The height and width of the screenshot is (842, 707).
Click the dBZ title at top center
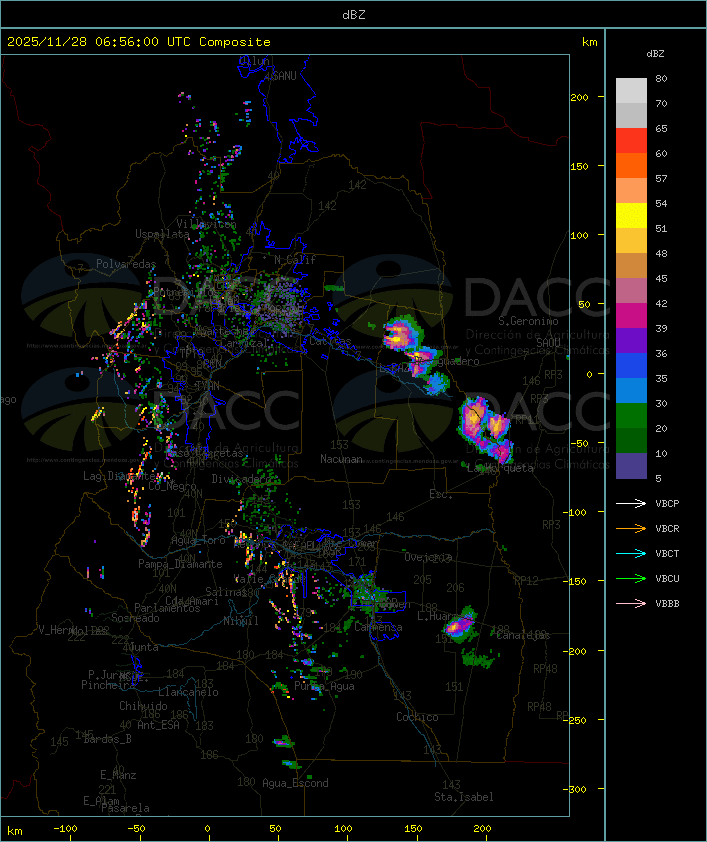tap(354, 14)
